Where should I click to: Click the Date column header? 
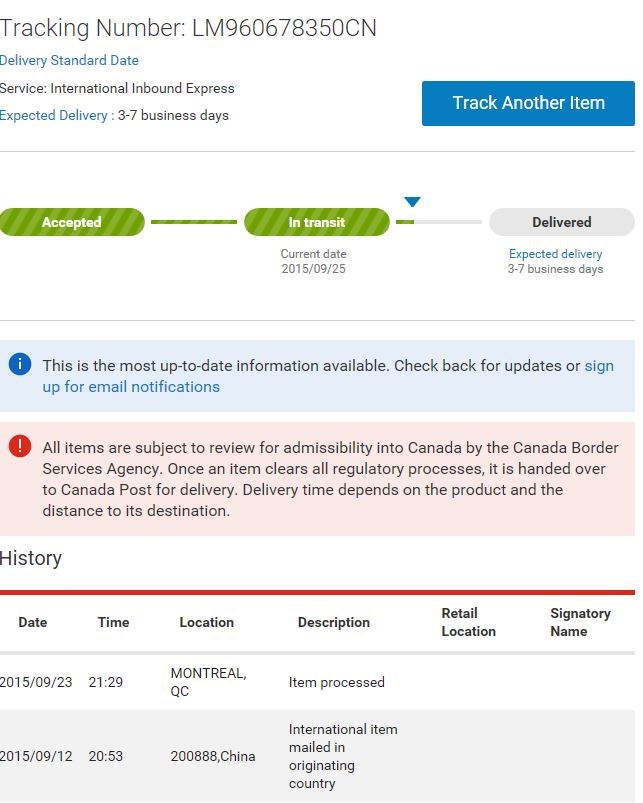[x=33, y=622]
